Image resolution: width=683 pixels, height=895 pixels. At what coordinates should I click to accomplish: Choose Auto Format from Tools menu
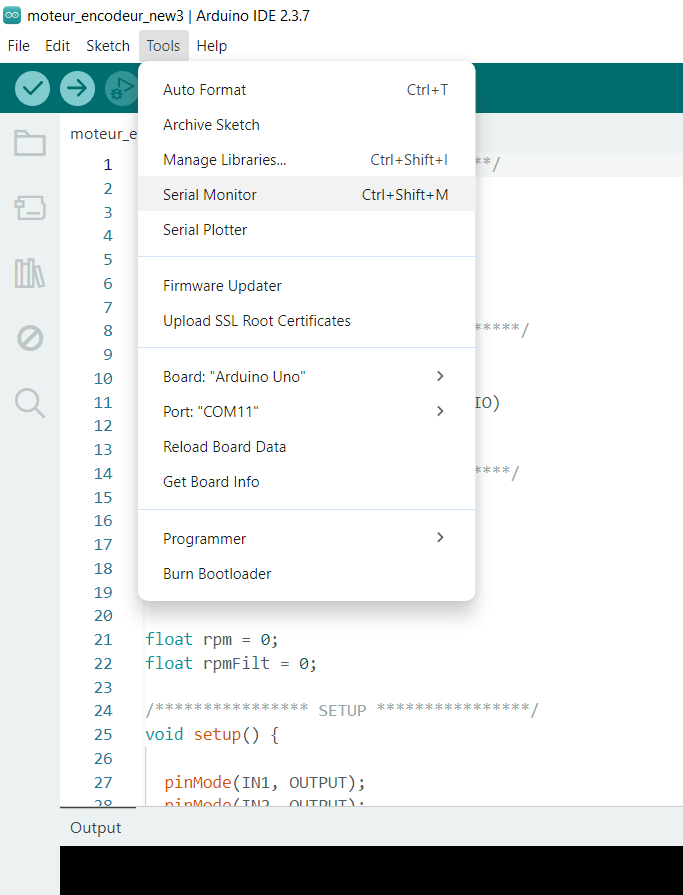(x=306, y=90)
